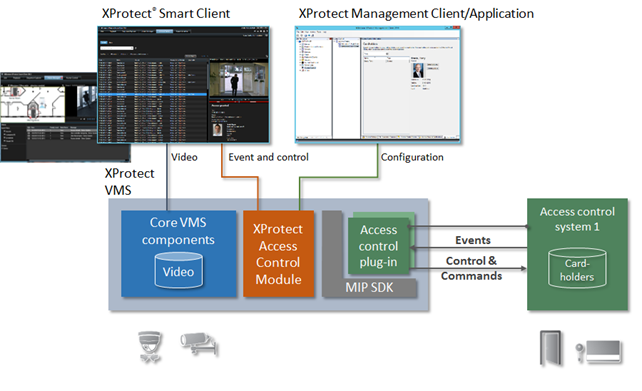Click the 'Configuration' connection label

tap(412, 157)
